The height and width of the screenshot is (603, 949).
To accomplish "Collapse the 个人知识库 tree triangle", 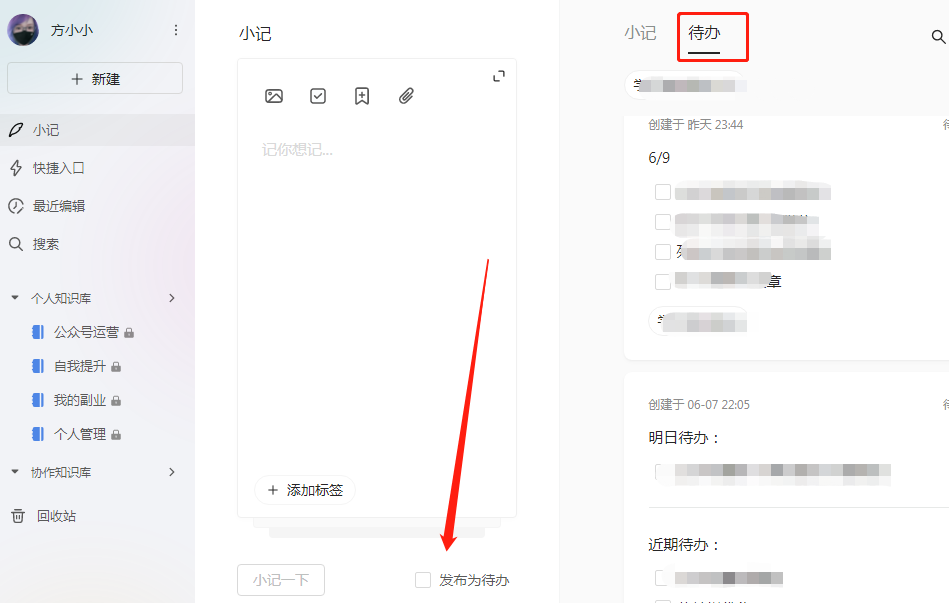I will tap(15, 298).
